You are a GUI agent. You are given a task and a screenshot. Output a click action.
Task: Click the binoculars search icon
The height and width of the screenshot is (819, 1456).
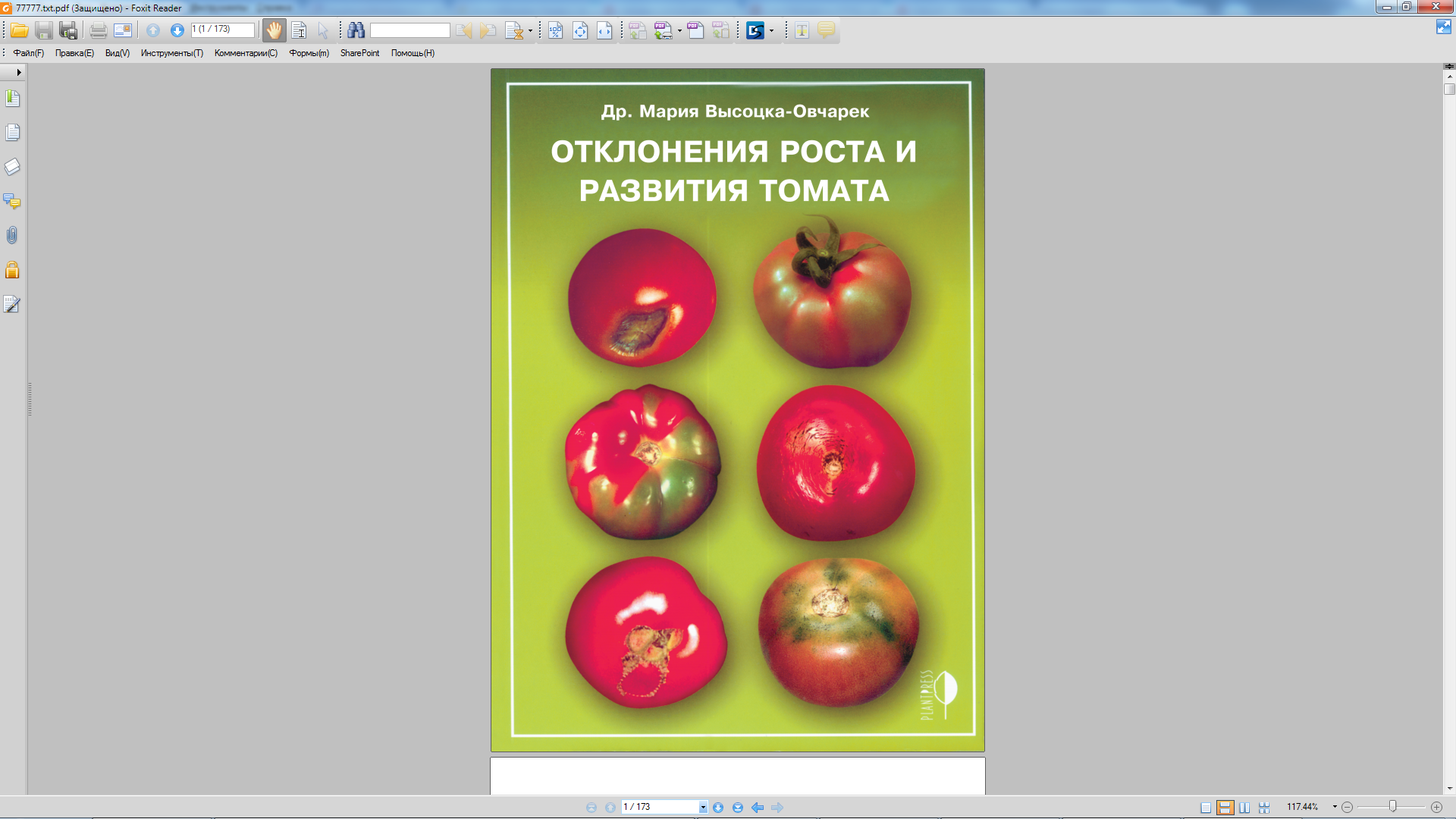pos(356,30)
